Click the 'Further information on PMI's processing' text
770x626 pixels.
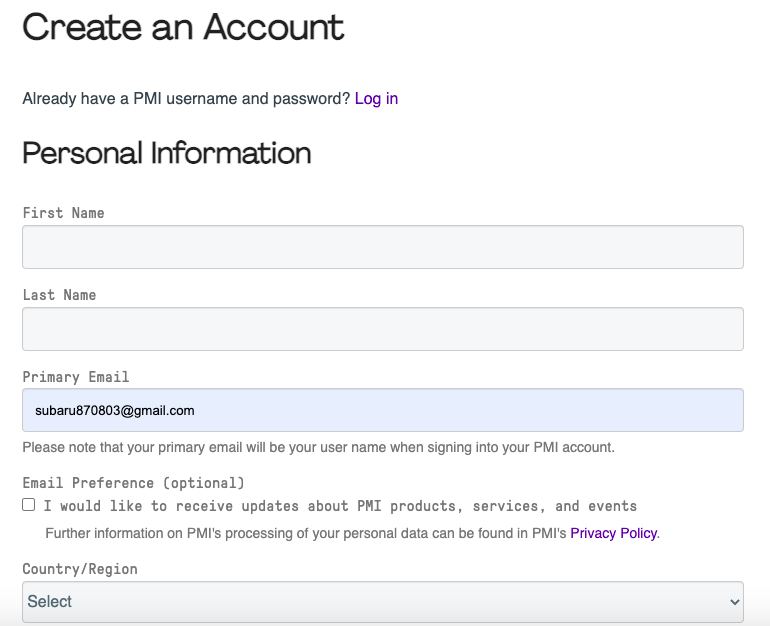(306, 533)
